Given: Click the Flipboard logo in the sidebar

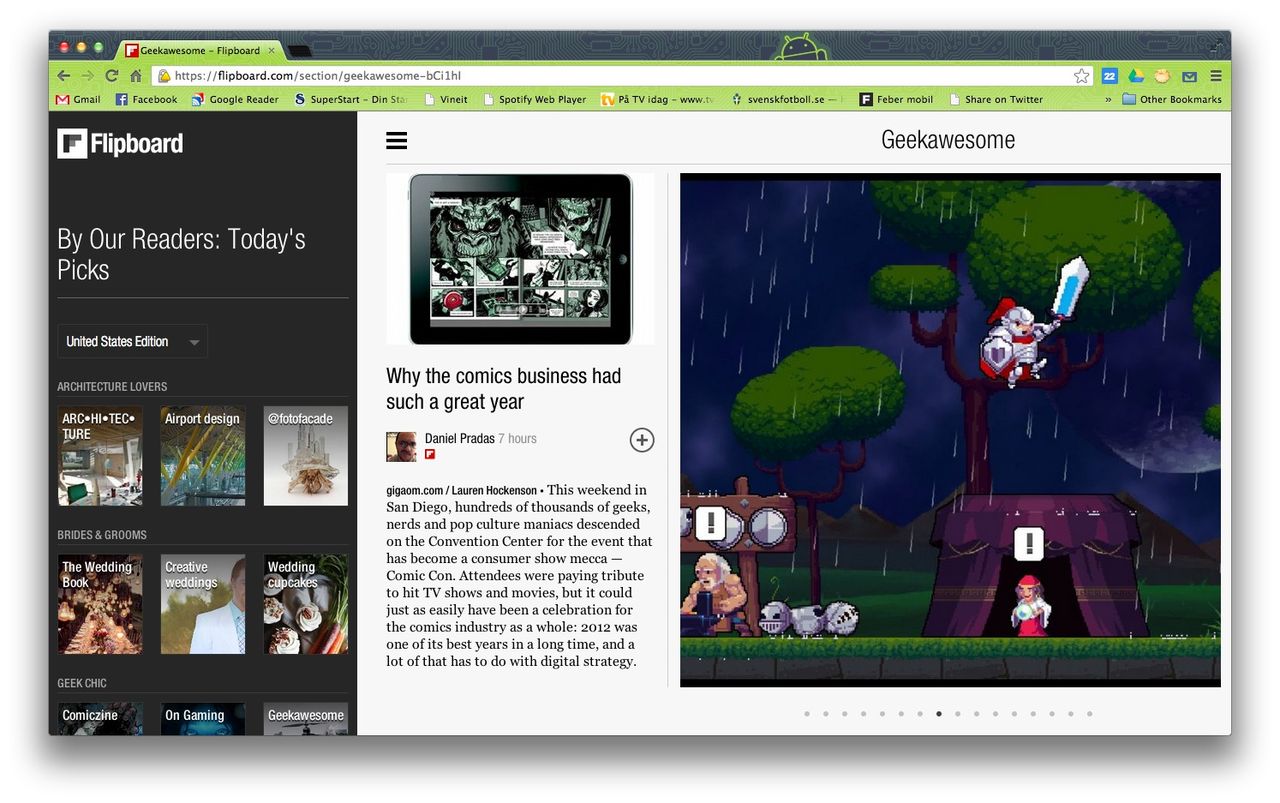Looking at the screenshot, I should tap(119, 143).
